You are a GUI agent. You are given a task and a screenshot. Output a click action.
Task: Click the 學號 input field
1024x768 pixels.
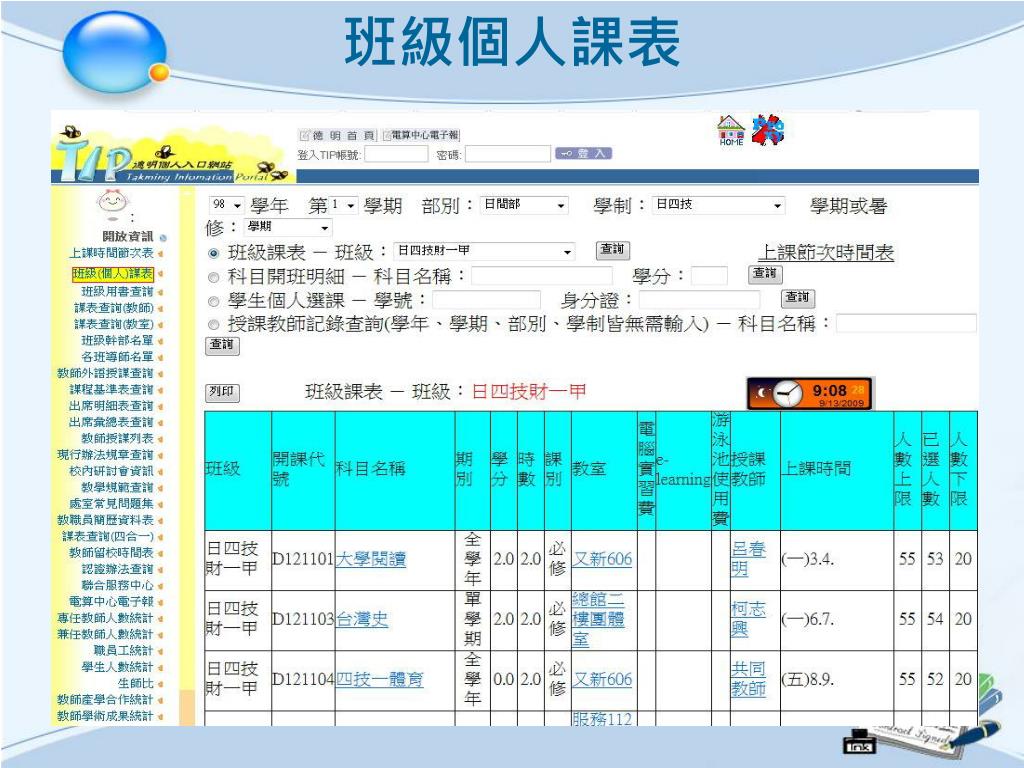[487, 300]
